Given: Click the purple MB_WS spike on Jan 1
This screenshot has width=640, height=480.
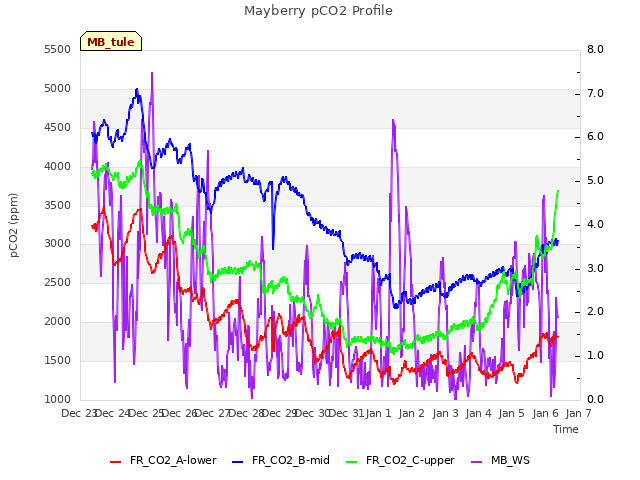Looking at the screenshot, I should pos(393,120).
